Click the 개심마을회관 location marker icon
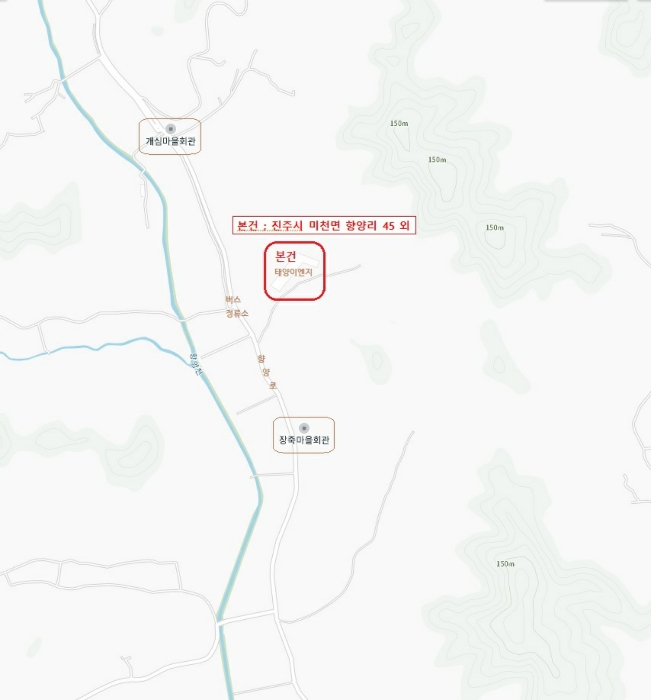Image resolution: width=651 pixels, height=700 pixels. 170,129
